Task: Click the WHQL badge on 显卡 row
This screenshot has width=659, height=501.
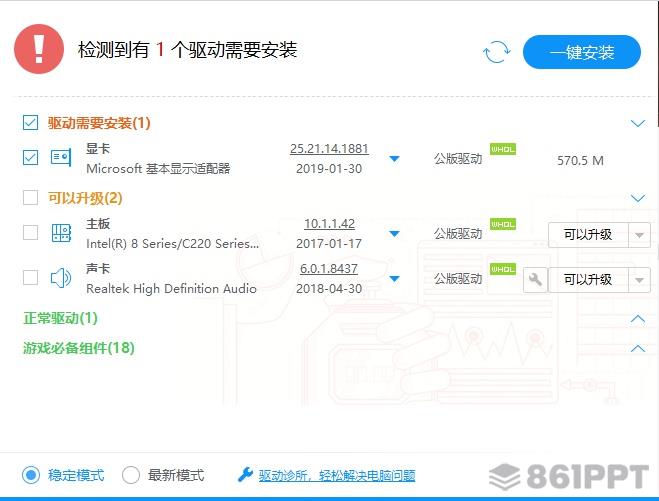Action: tap(503, 149)
